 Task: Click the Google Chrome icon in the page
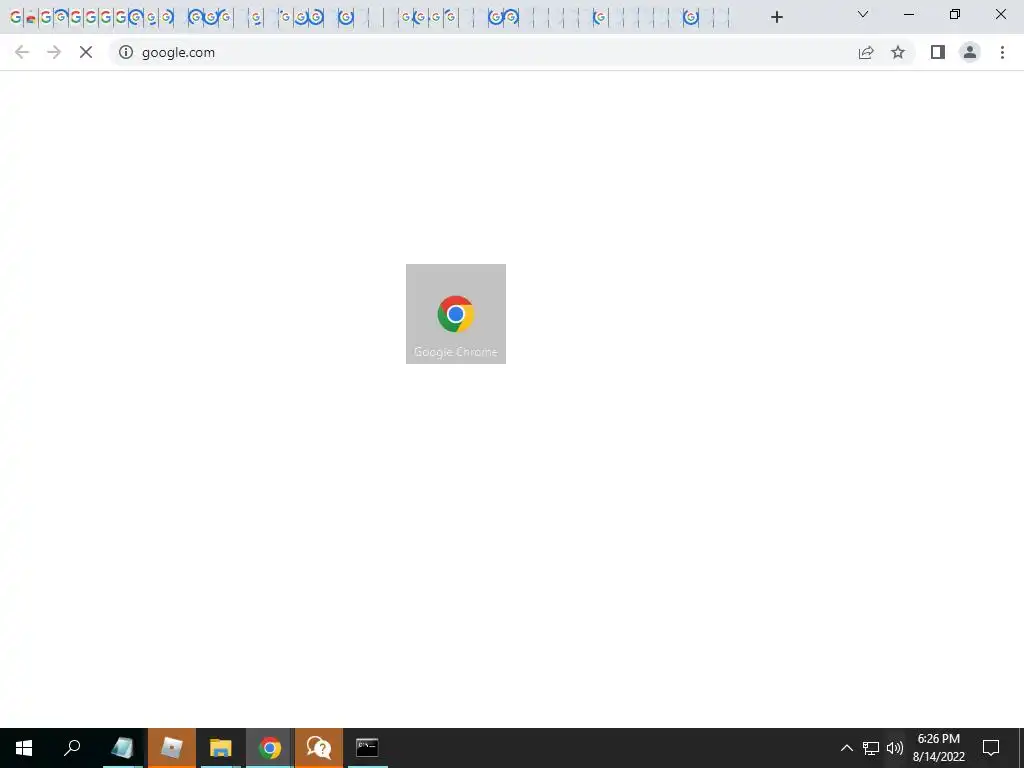pyautogui.click(x=456, y=314)
